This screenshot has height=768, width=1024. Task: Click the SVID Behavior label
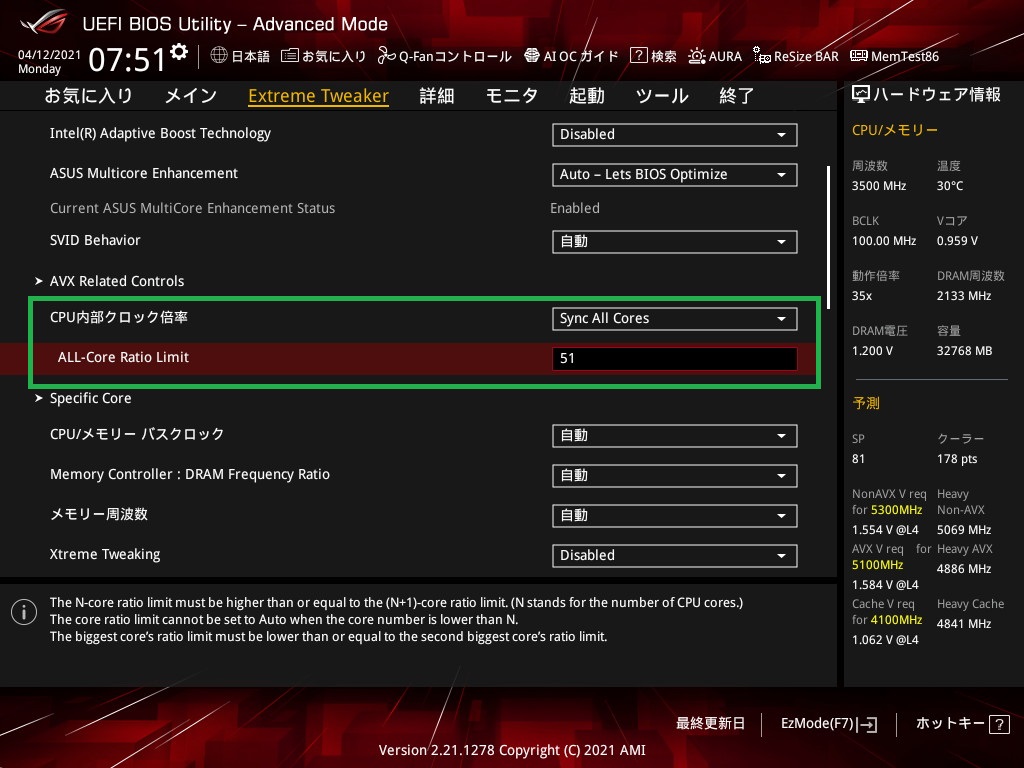click(x=95, y=240)
